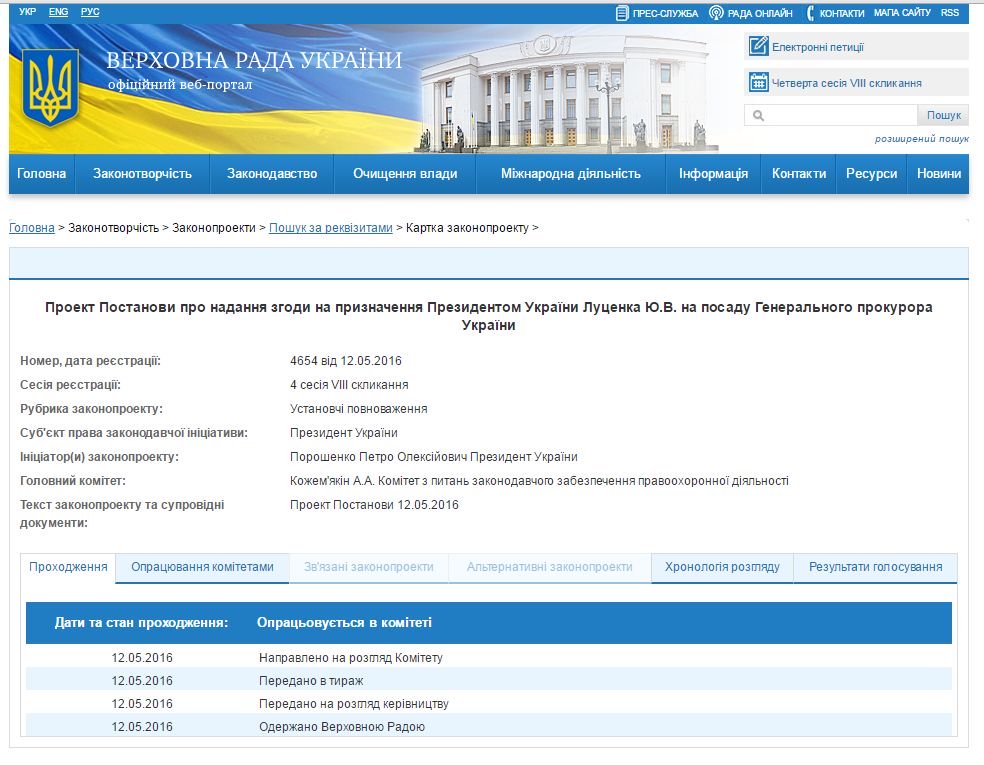Click the phone contacts icon
This screenshot has height=765, width=984.
click(810, 13)
